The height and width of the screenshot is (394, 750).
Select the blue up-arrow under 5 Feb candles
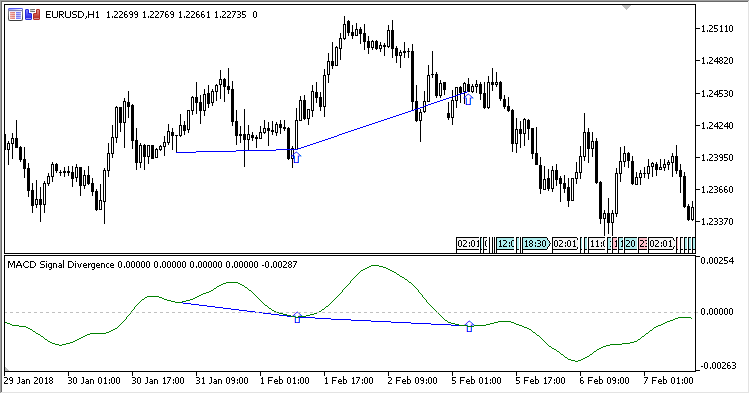468,99
